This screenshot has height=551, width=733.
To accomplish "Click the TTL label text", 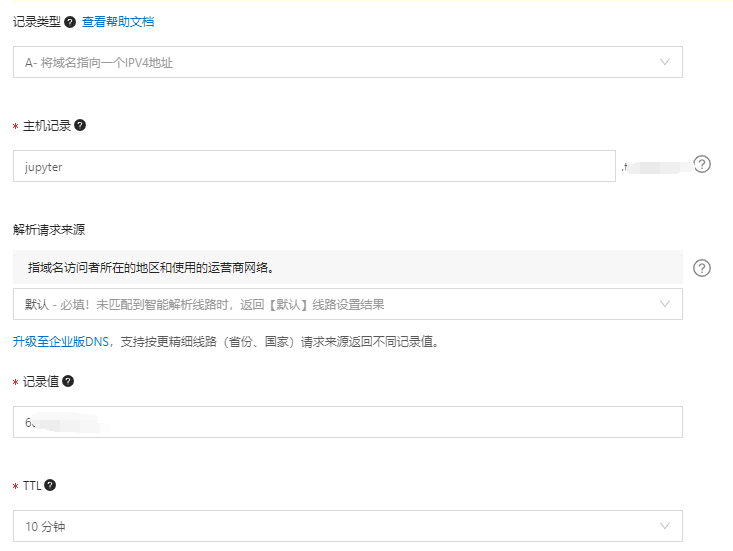I will [x=32, y=485].
